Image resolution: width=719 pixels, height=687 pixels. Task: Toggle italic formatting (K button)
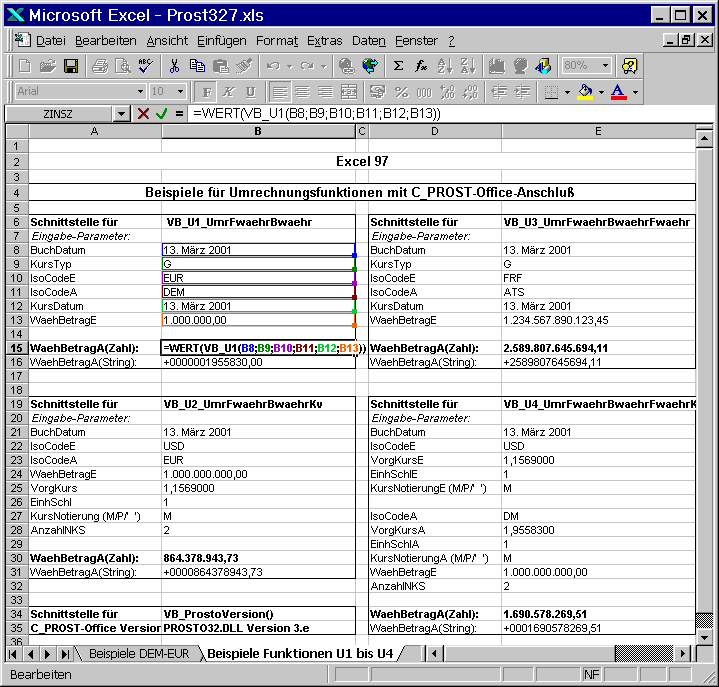point(228,92)
